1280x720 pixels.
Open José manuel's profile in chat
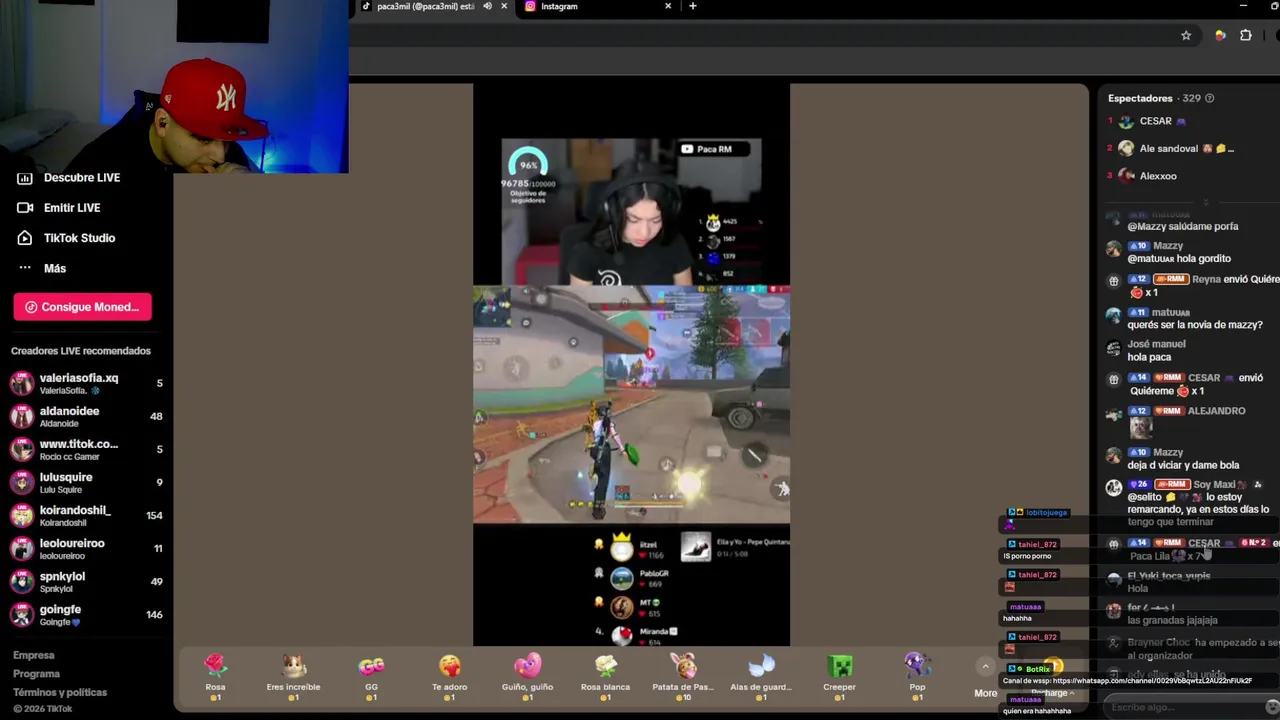coord(1156,344)
